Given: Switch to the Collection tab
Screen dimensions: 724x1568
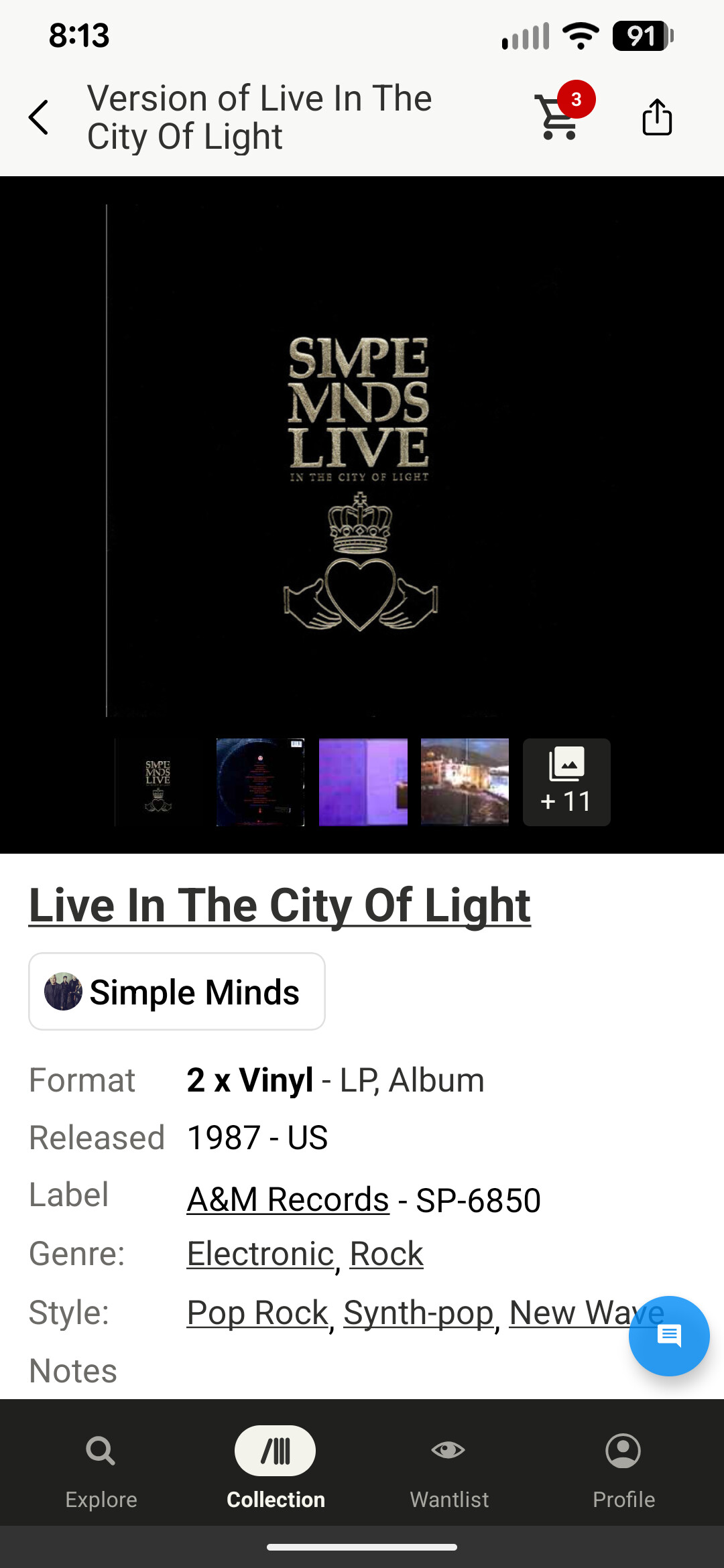Looking at the screenshot, I should tap(276, 1469).
